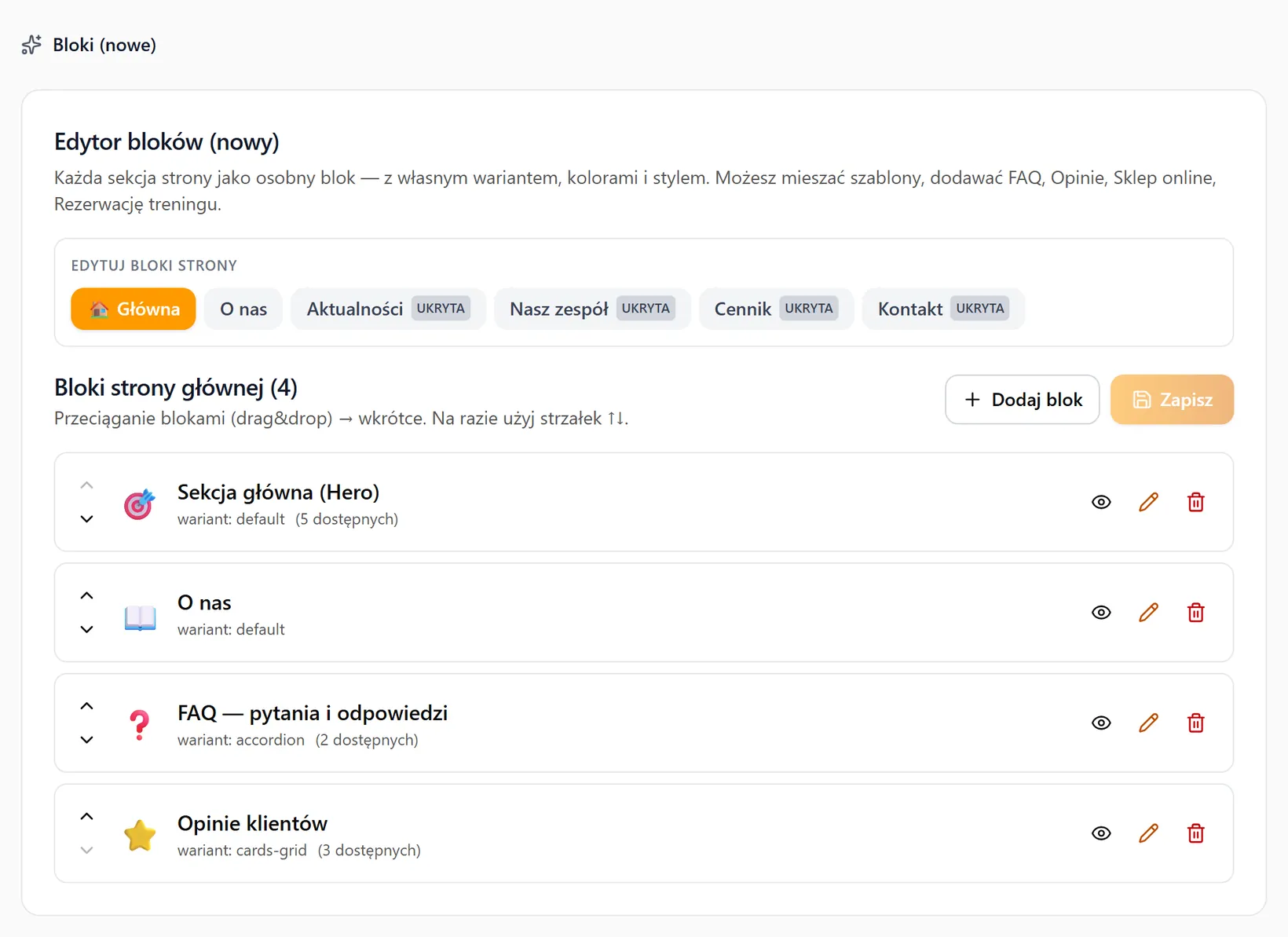Click the book icon of O nas block
The image size is (1288, 937).
[x=140, y=617]
